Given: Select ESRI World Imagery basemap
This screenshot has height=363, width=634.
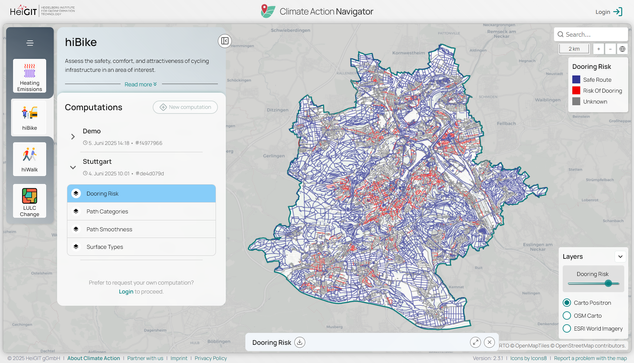Looking at the screenshot, I should [567, 329].
